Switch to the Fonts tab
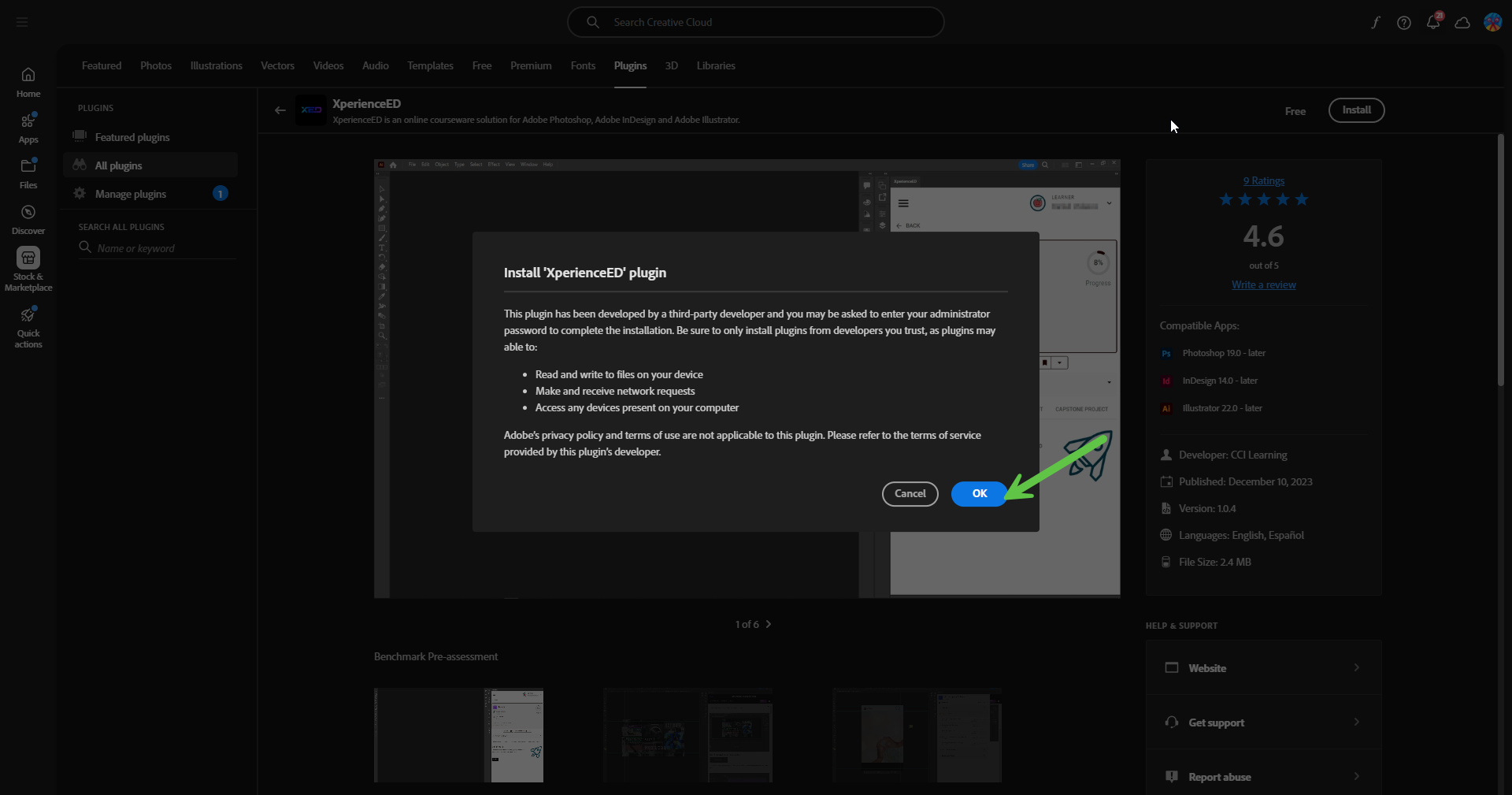The image size is (1512, 795). coord(583,66)
